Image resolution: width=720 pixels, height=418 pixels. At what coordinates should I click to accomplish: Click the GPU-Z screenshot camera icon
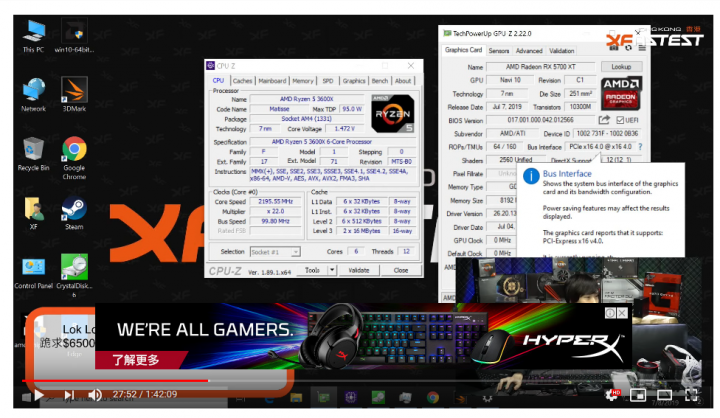click(x=615, y=46)
